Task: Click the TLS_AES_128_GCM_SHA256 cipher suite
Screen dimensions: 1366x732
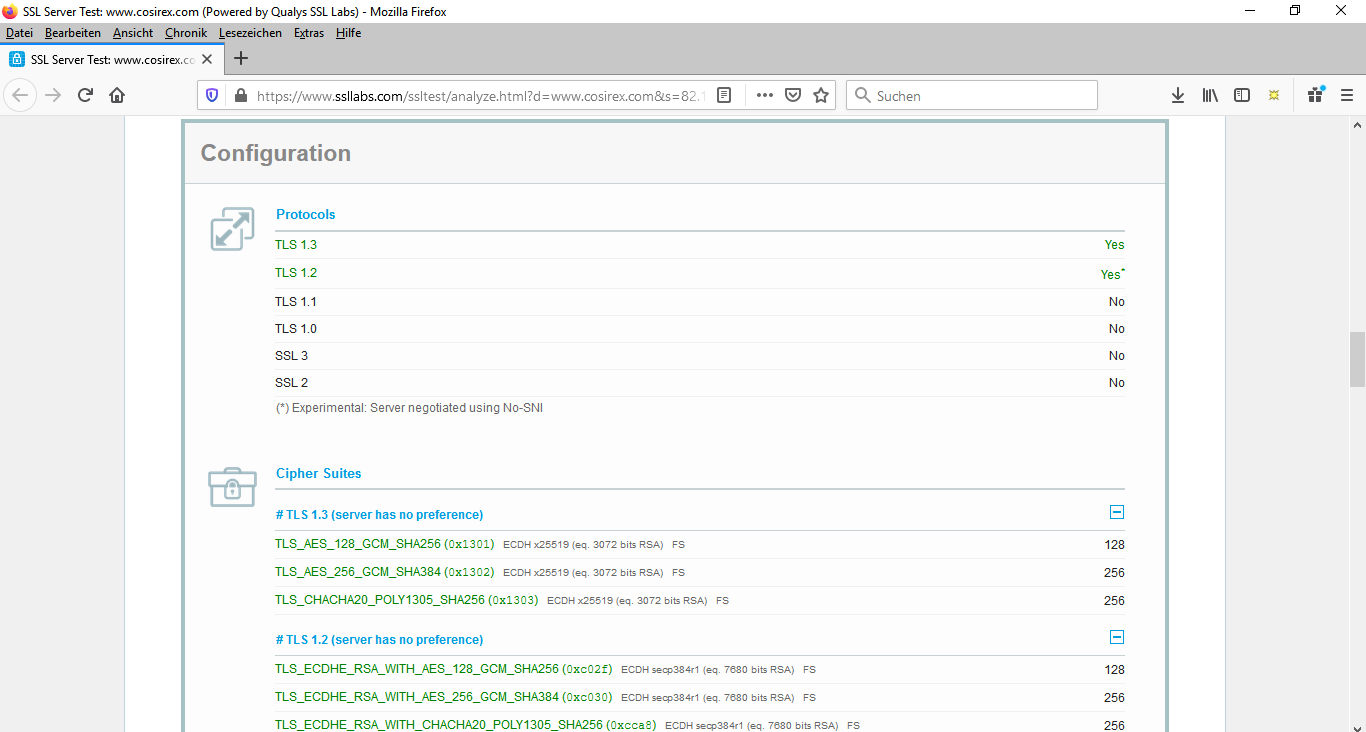Action: click(x=357, y=545)
